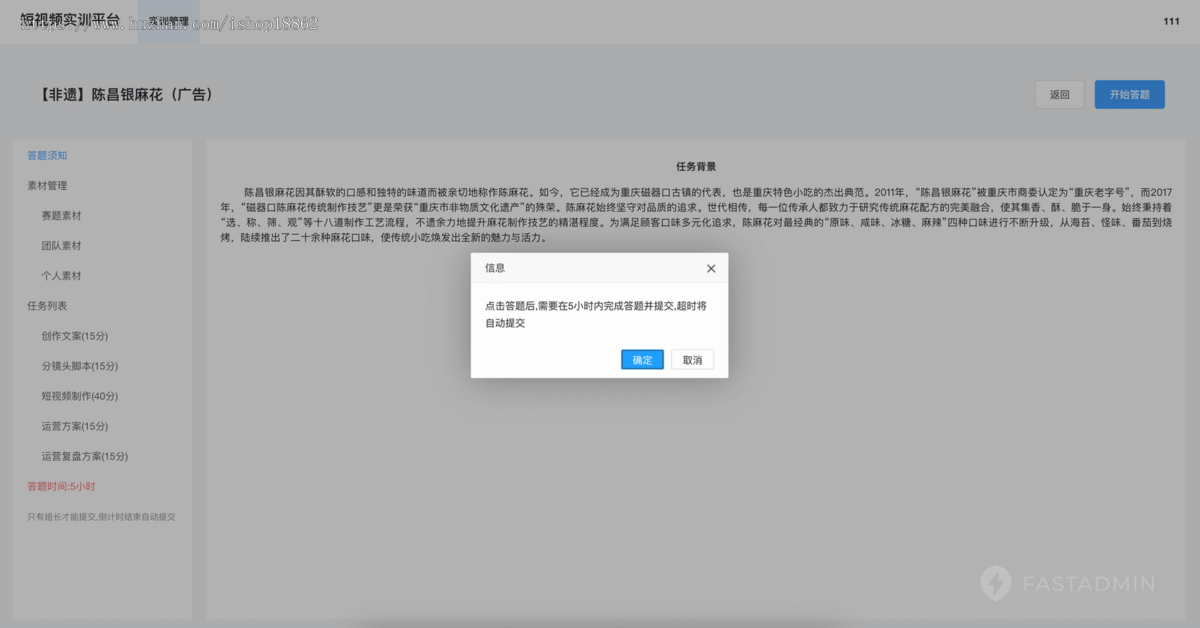The width and height of the screenshot is (1200, 628).
Task: Cancel the dialog with 取消
Action: [x=693, y=359]
